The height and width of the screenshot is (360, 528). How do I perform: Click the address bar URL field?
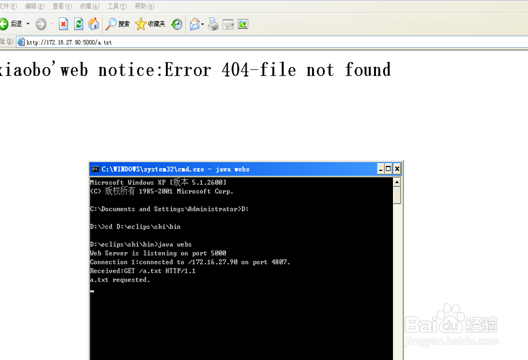point(272,42)
